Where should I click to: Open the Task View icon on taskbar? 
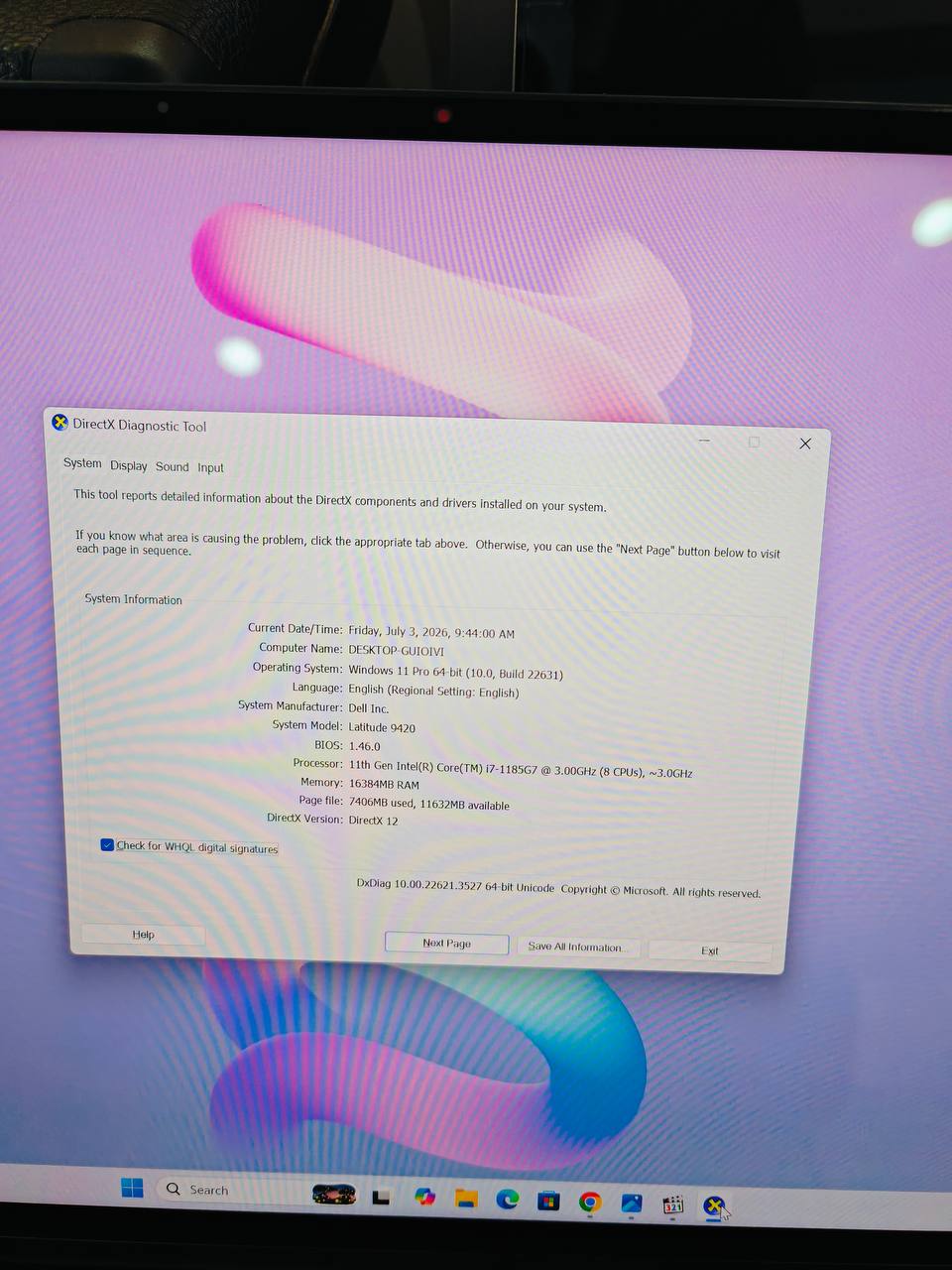pos(381,1198)
